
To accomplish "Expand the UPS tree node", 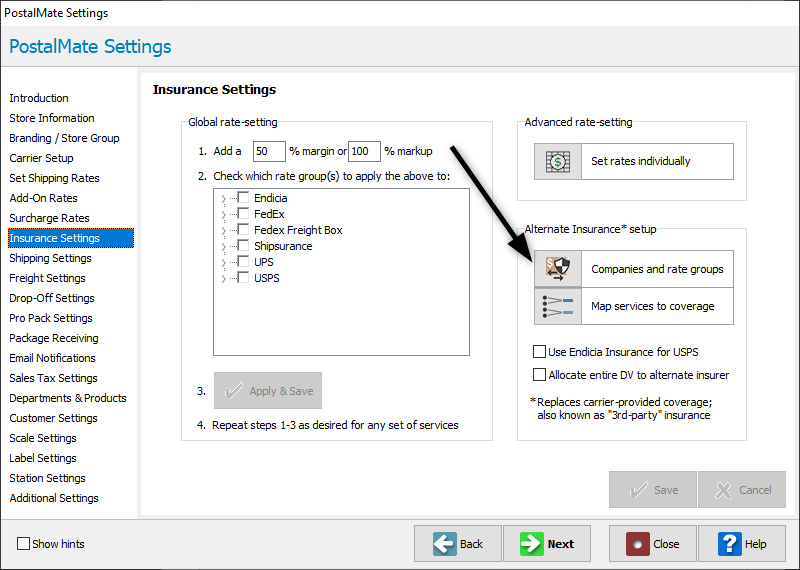I will (x=223, y=262).
